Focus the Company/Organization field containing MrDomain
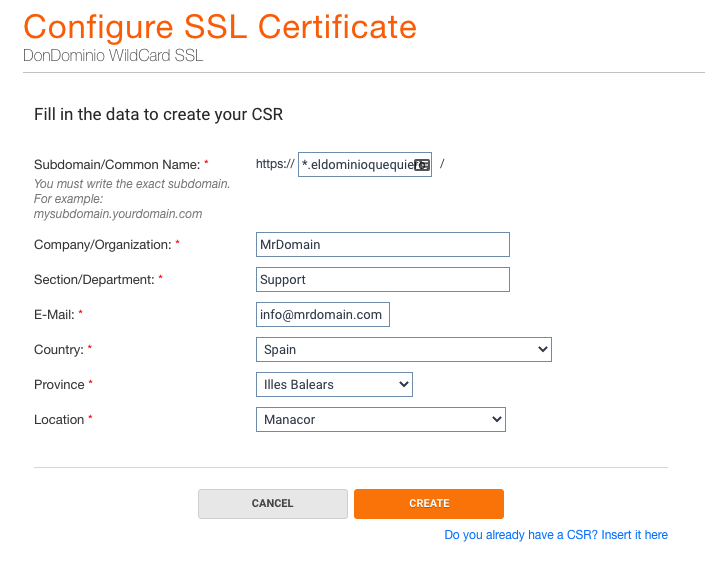Screen dimensions: 705x585 coord(383,245)
